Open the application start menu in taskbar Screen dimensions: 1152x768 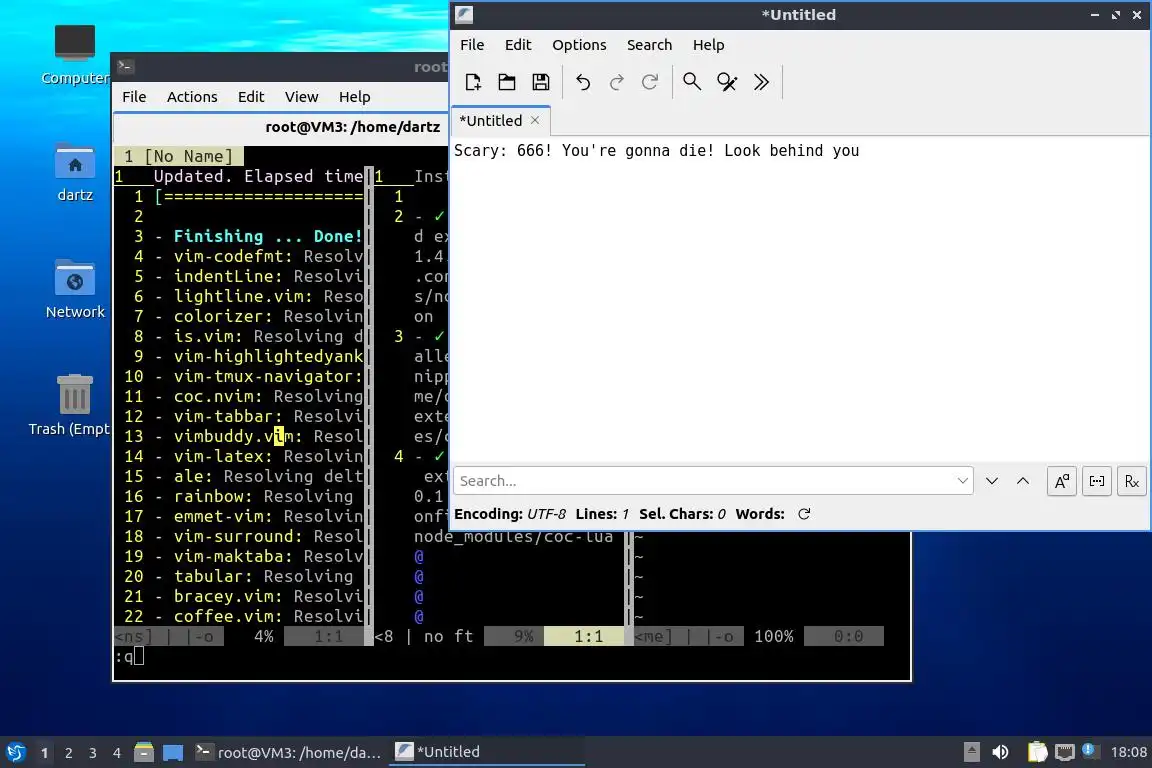(x=16, y=752)
